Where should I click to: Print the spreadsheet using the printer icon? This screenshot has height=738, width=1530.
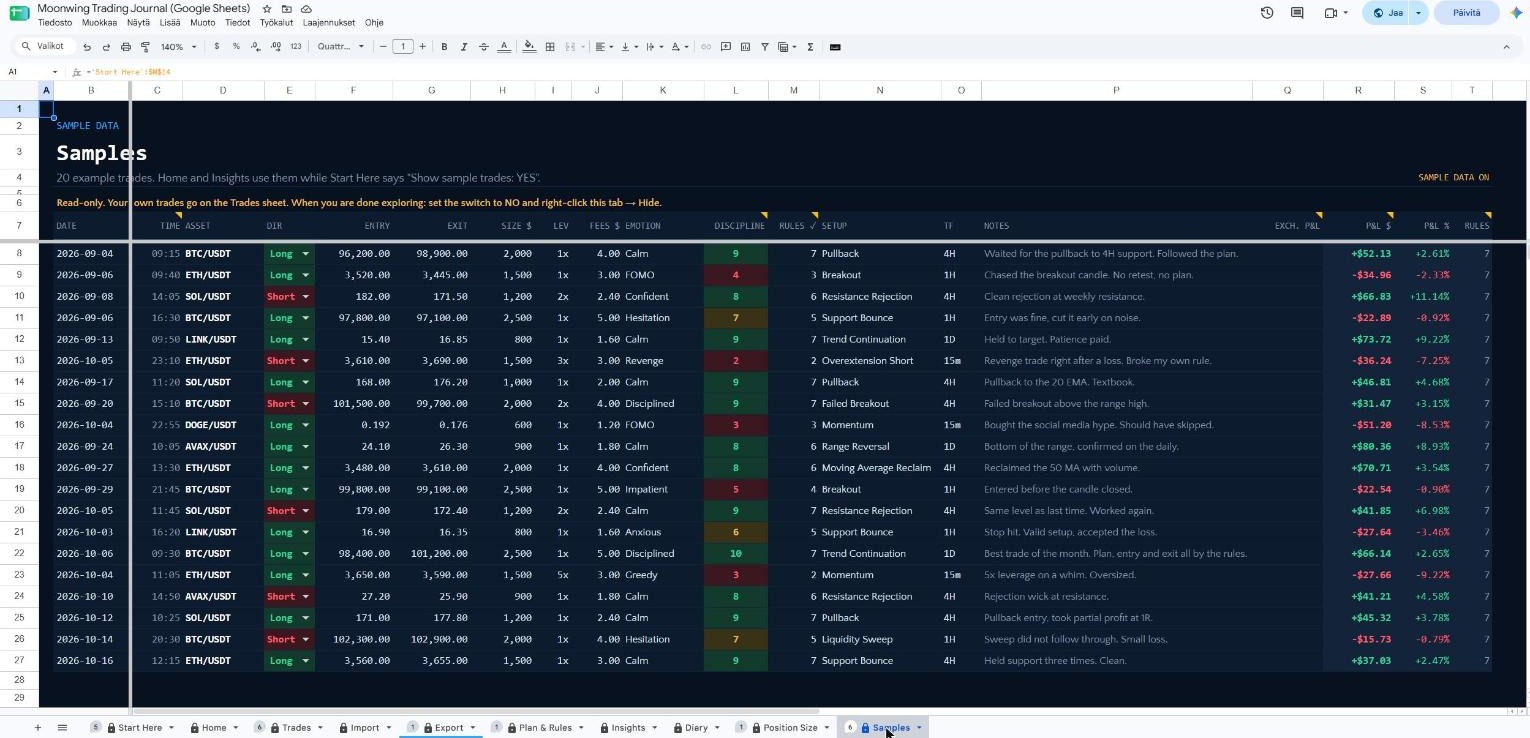(x=126, y=47)
